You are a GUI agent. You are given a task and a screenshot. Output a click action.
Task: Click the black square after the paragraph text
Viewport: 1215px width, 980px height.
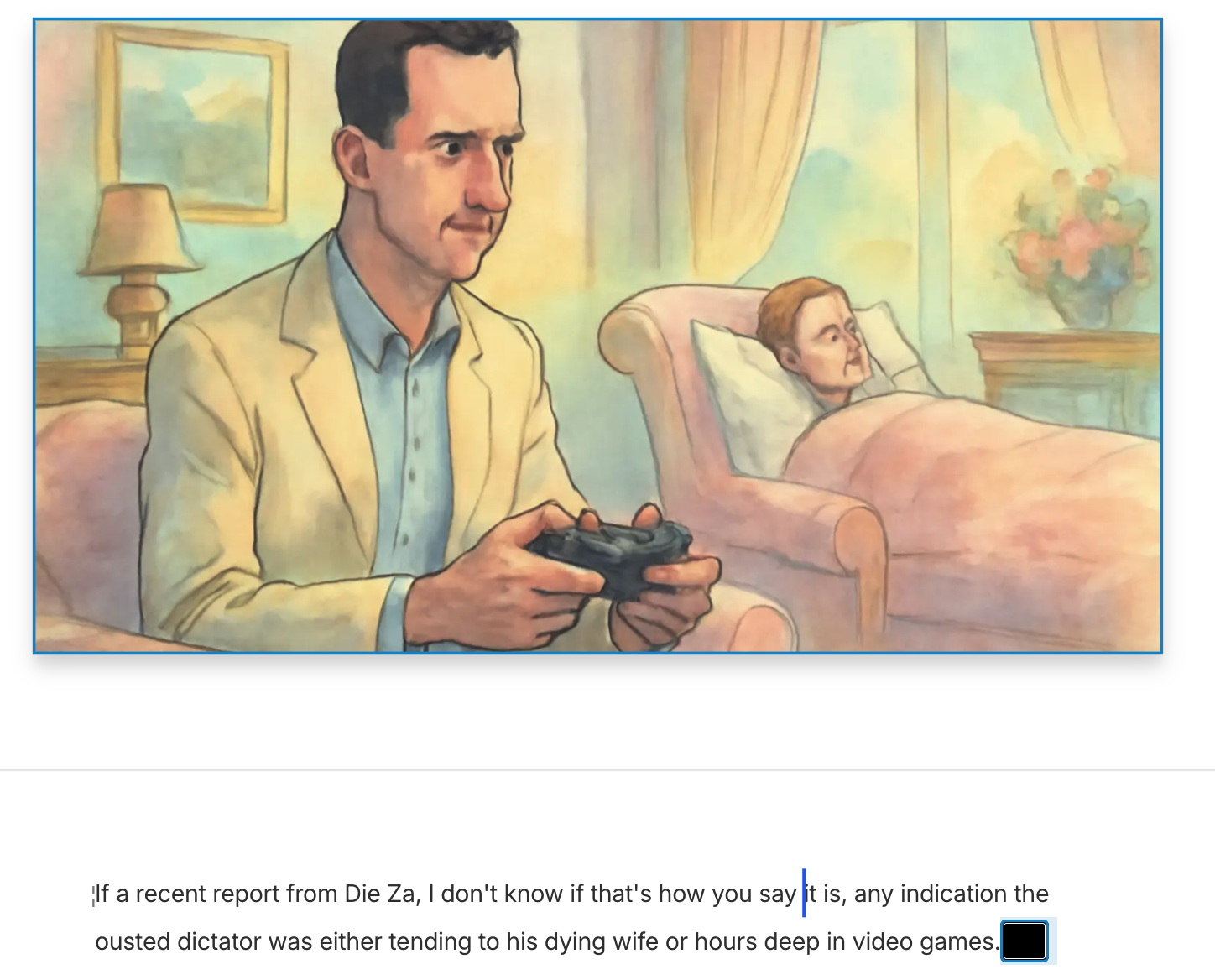point(1025,941)
